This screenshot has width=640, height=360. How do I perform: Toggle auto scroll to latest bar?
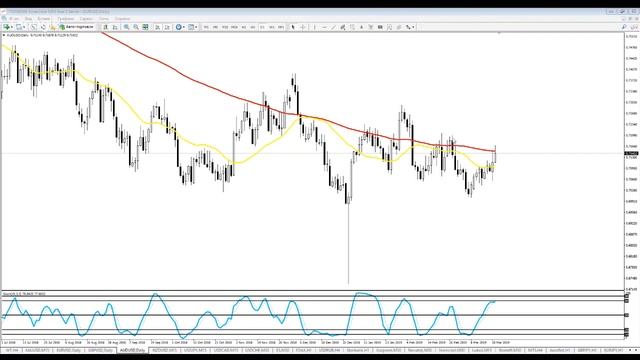coord(158,27)
